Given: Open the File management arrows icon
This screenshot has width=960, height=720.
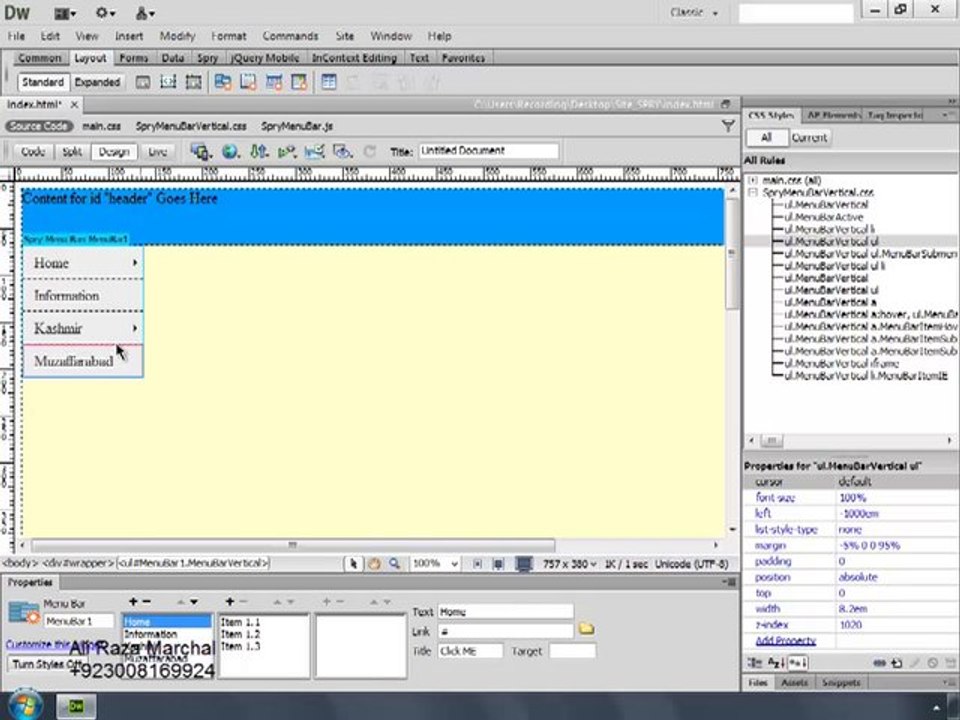Looking at the screenshot, I should tap(259, 151).
